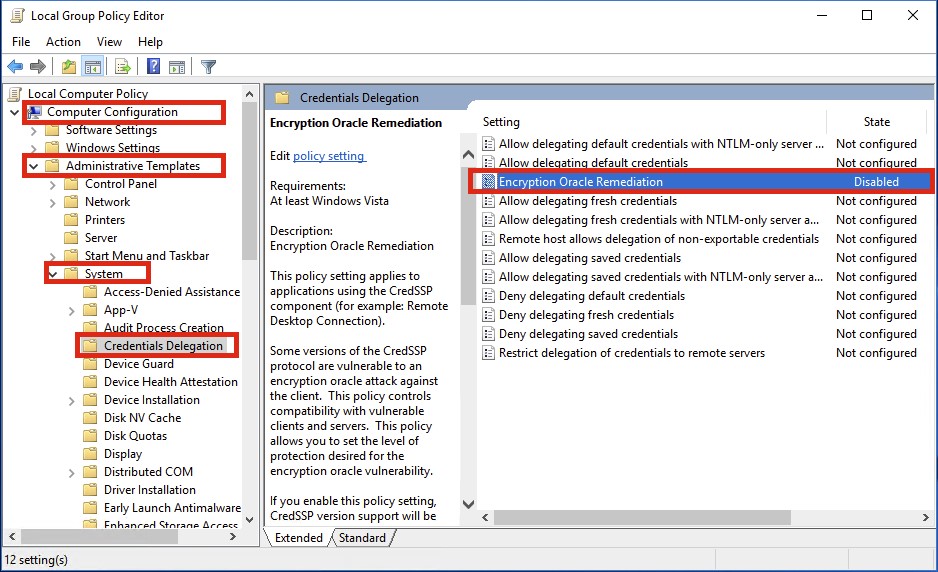Collapse the Administrative Templates node
938x572 pixels.
tap(34, 166)
